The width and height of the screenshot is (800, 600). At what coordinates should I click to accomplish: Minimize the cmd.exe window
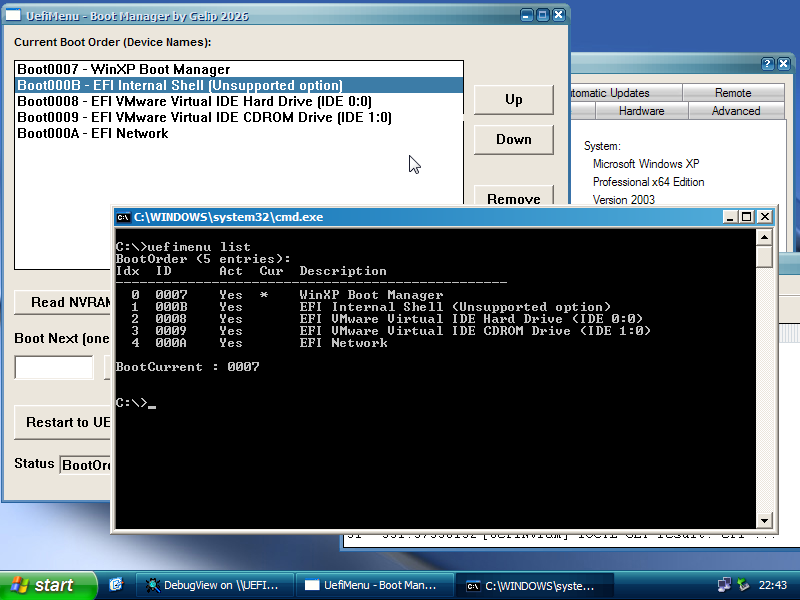tap(730, 217)
